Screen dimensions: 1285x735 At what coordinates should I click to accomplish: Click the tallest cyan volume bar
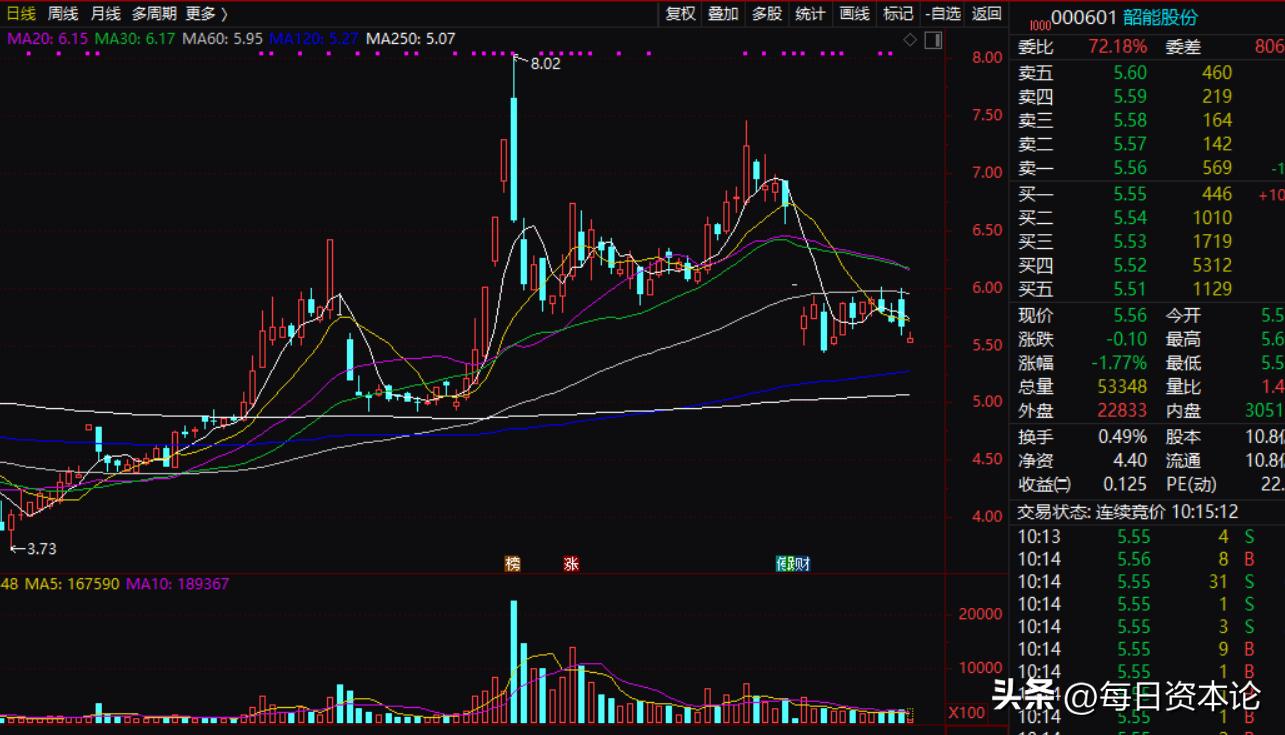click(x=514, y=661)
